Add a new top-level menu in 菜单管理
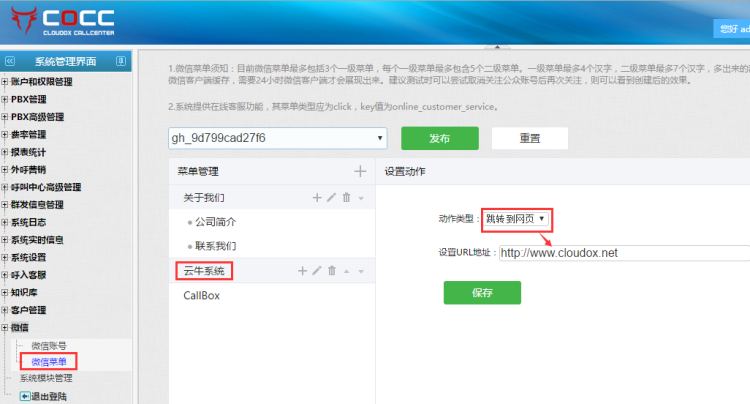The image size is (750, 404). click(360, 172)
